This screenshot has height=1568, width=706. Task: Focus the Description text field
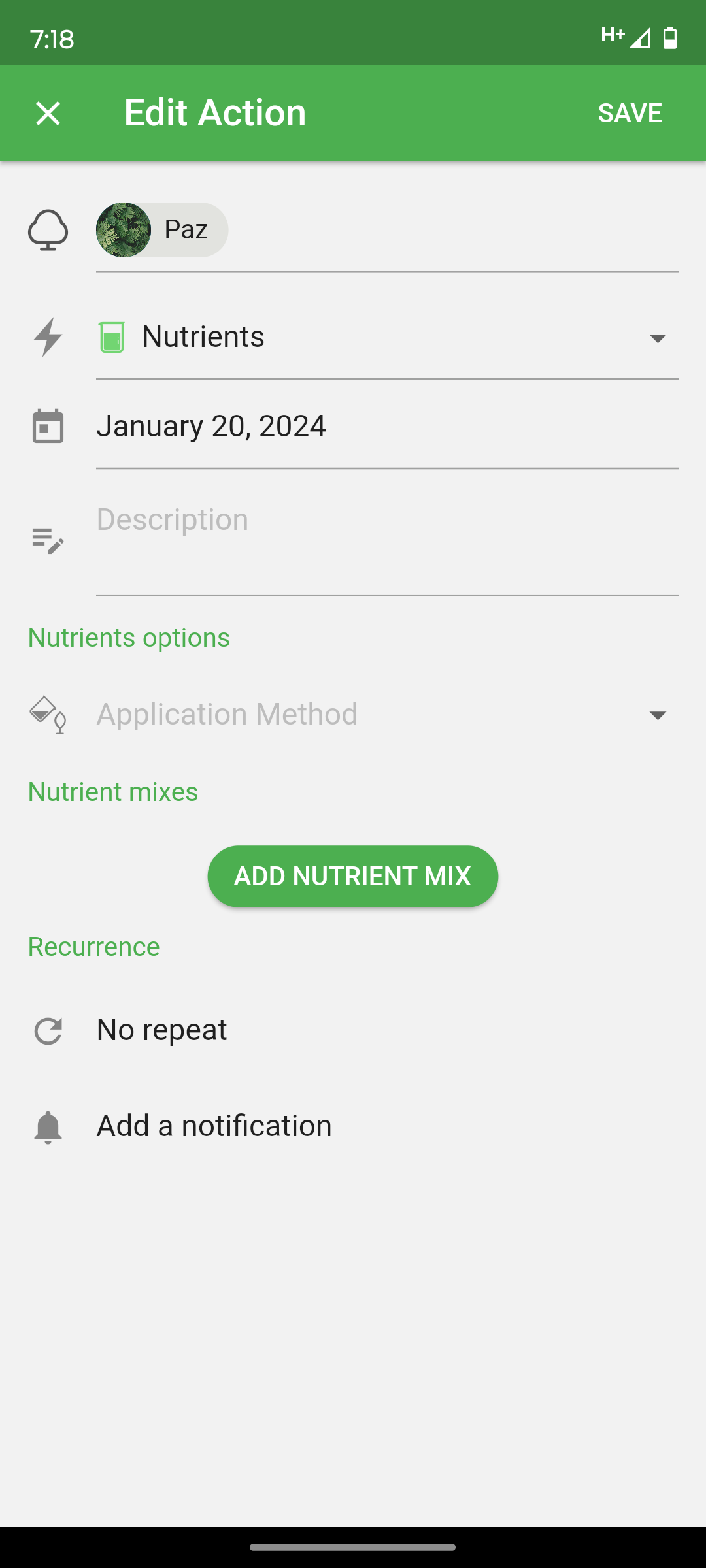pyautogui.click(x=387, y=541)
